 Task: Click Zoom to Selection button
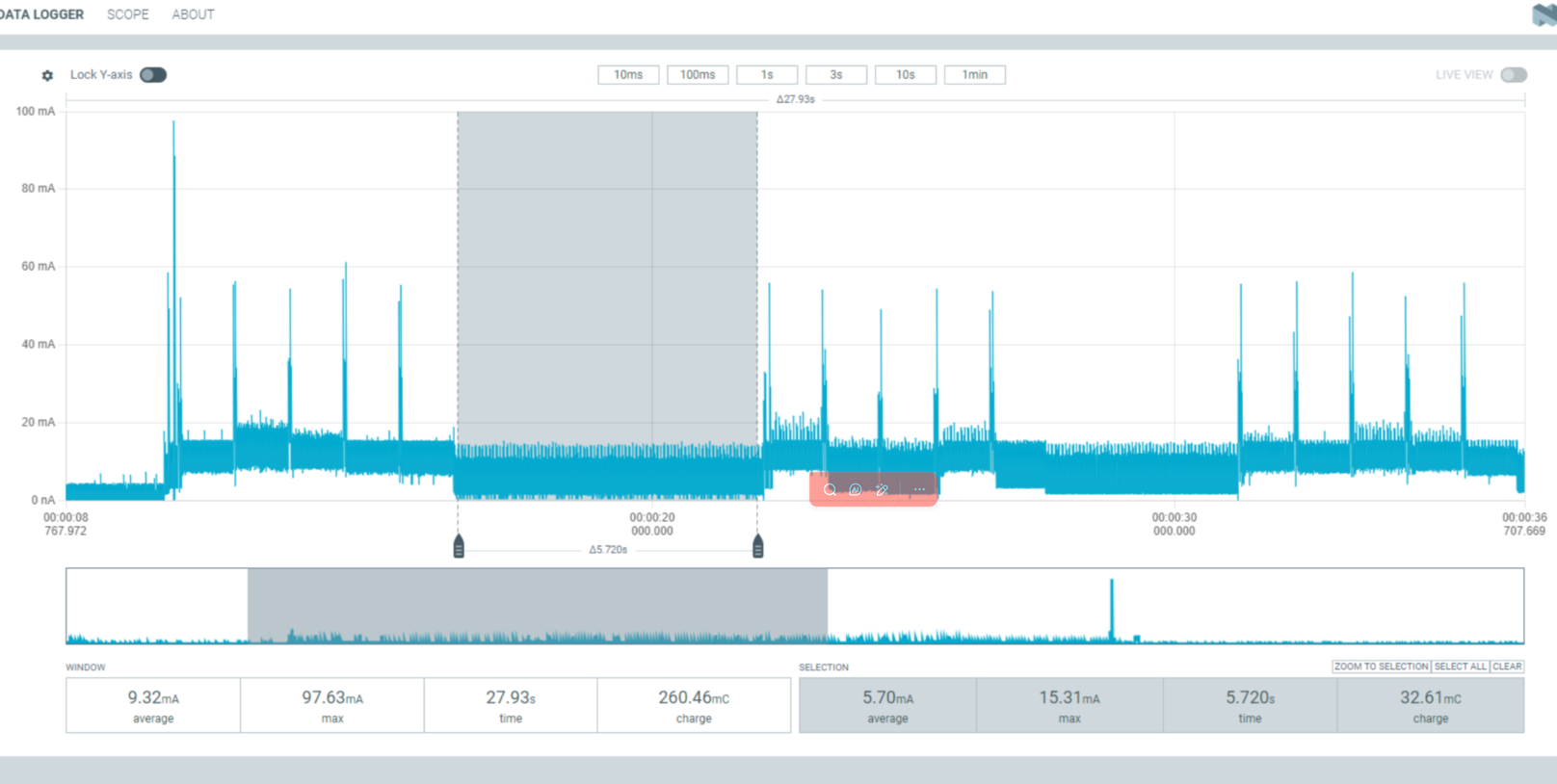coord(1381,666)
